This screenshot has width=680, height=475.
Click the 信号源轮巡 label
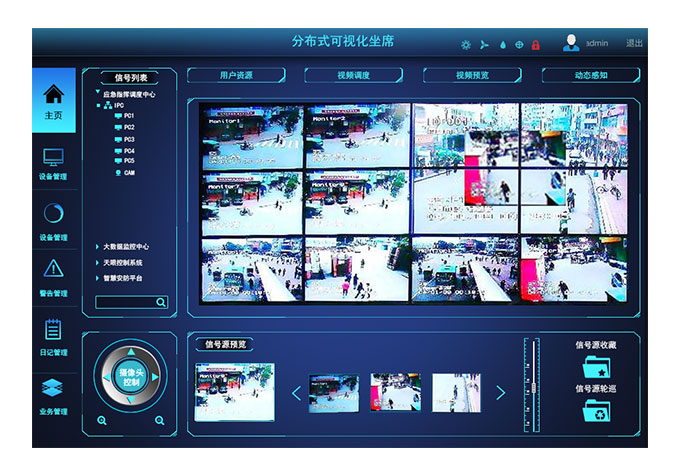pos(596,389)
